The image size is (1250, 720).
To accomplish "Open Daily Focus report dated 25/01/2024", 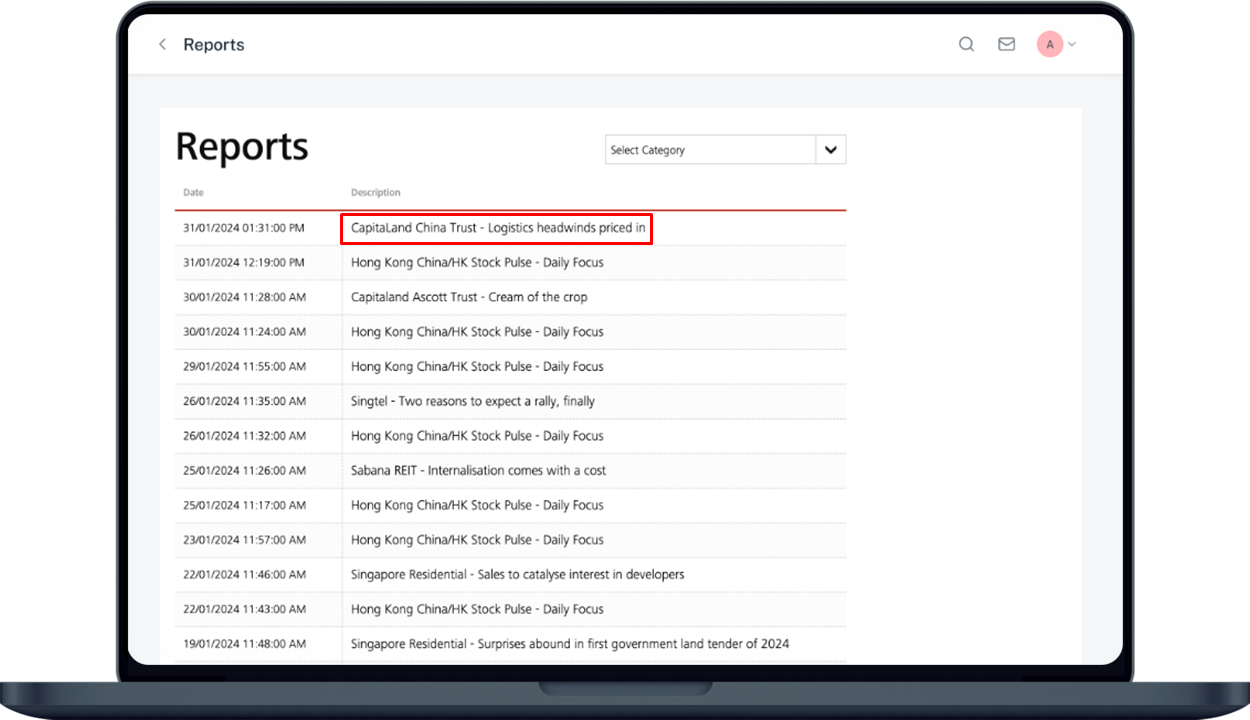I will pyautogui.click(x=477, y=505).
